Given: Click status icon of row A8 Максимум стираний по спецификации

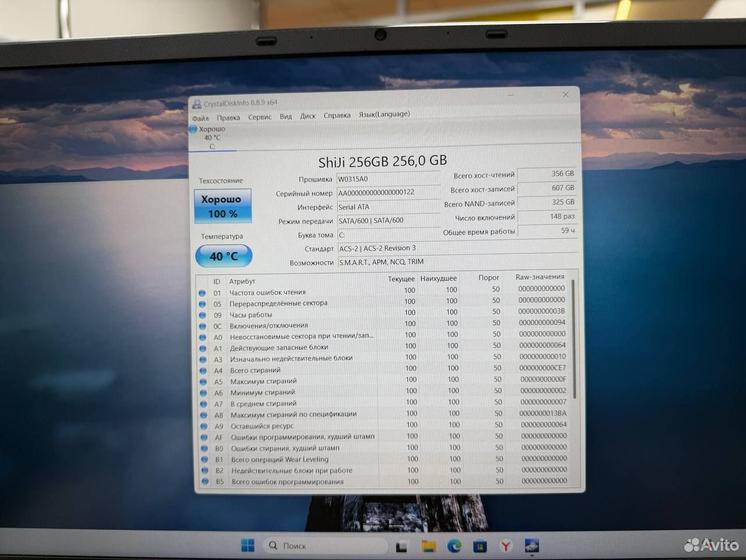Looking at the screenshot, I should coord(204,415).
